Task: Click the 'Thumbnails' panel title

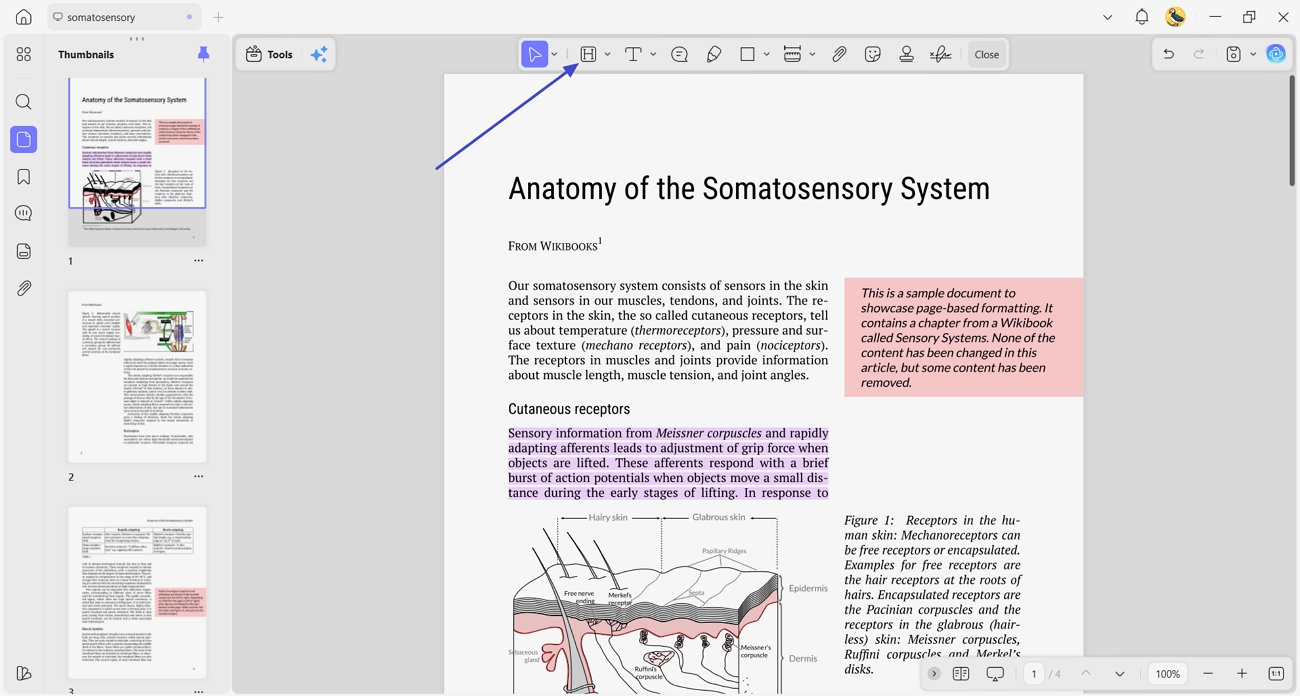Action: click(x=86, y=55)
